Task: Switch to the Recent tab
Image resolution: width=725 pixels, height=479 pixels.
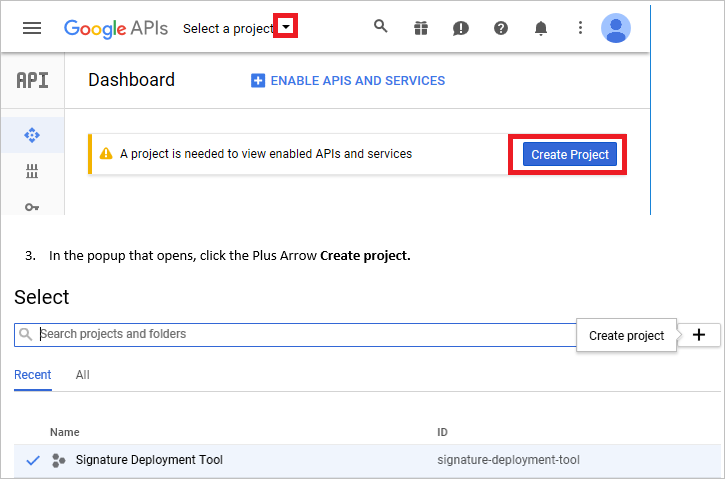Action: tap(33, 375)
